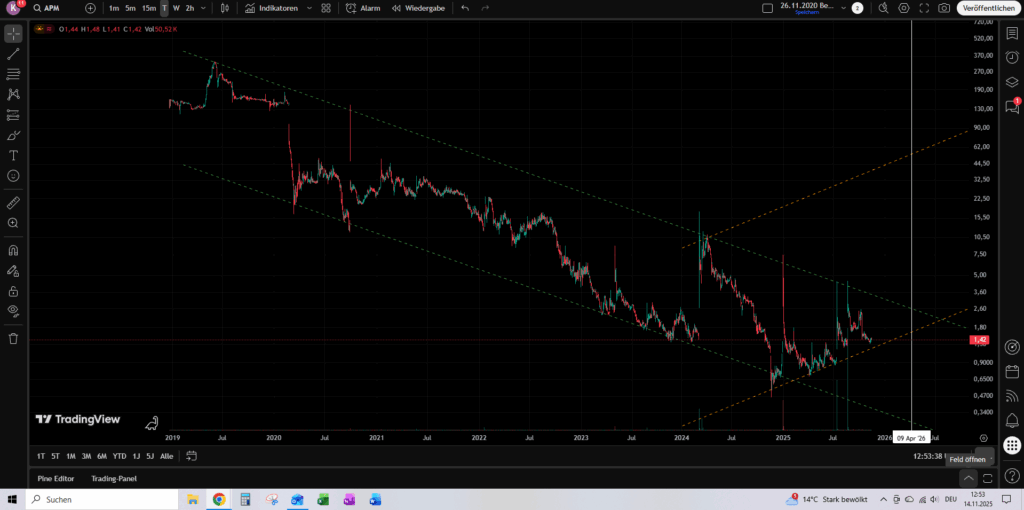Delete drawings with the trash icon
Viewport: 1024px width, 510px height.
pyautogui.click(x=14, y=338)
